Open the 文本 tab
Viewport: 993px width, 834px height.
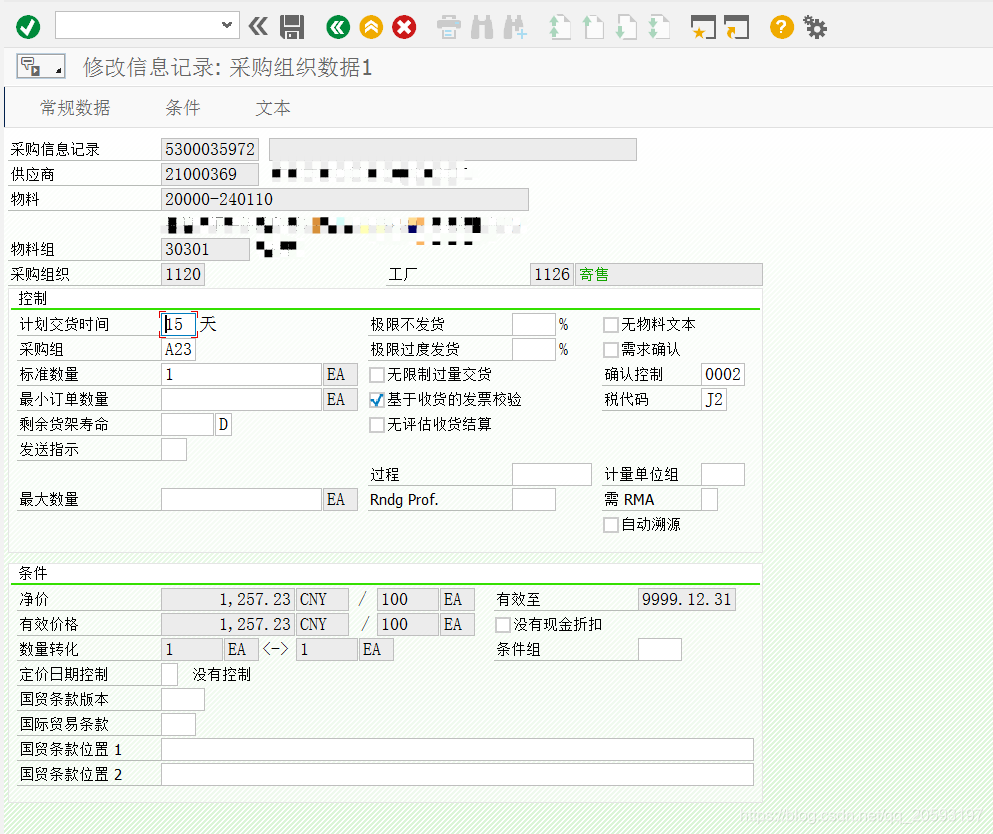(273, 108)
